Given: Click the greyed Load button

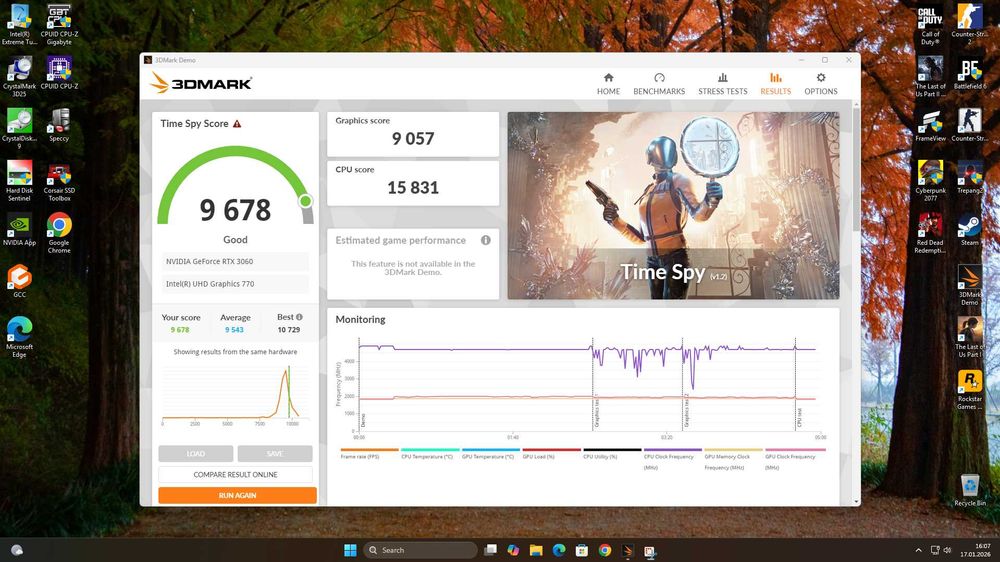Looking at the screenshot, I should pos(196,454).
